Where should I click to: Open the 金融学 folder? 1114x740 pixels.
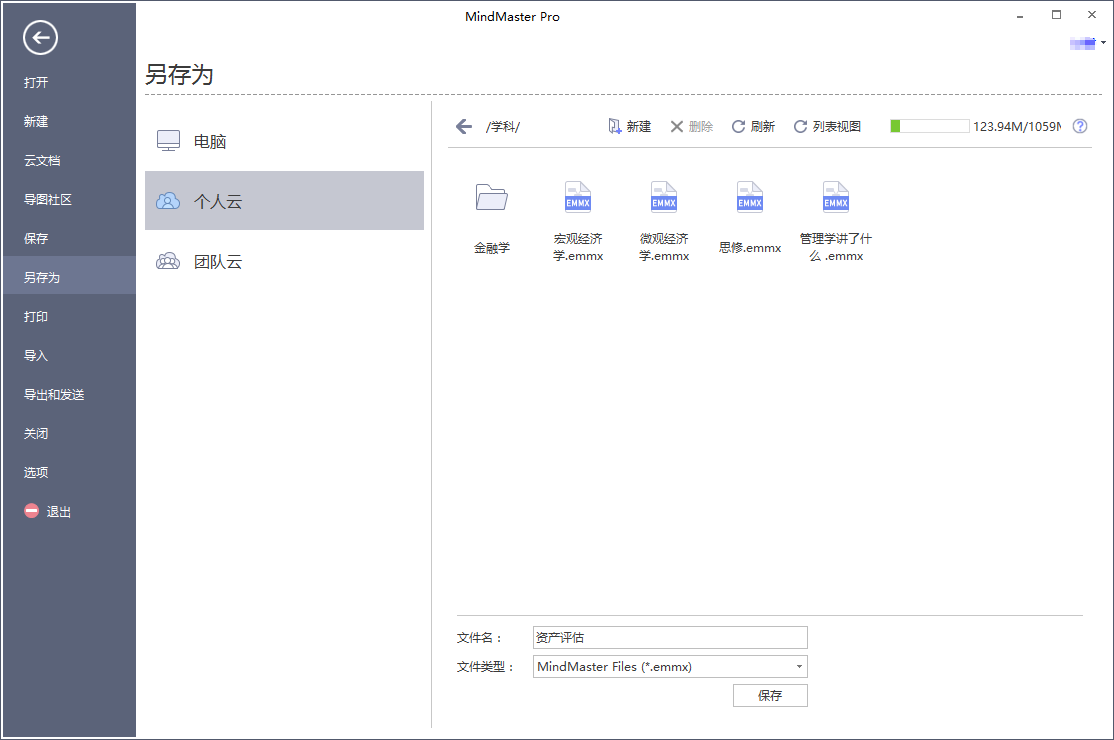492,197
